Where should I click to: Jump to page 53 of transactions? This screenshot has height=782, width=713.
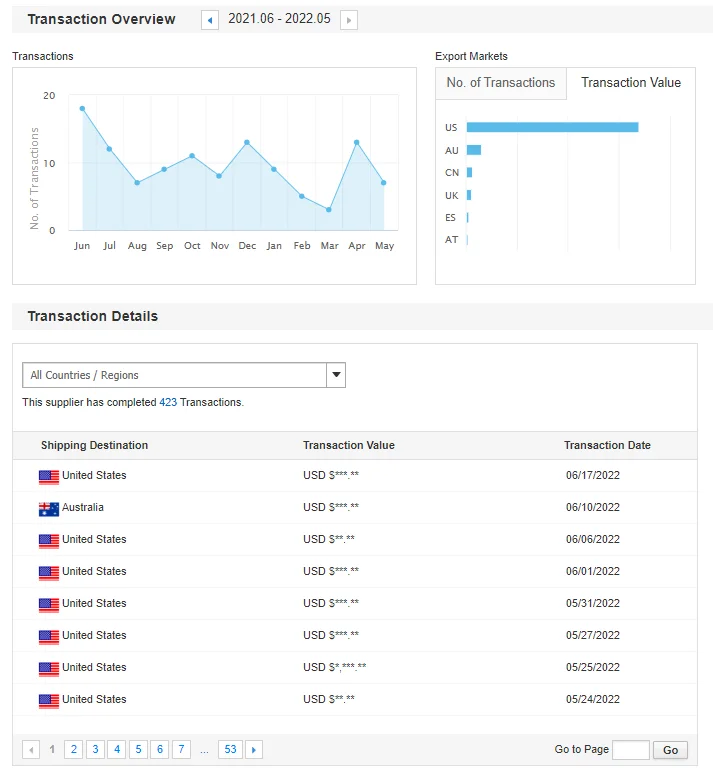pyautogui.click(x=230, y=749)
